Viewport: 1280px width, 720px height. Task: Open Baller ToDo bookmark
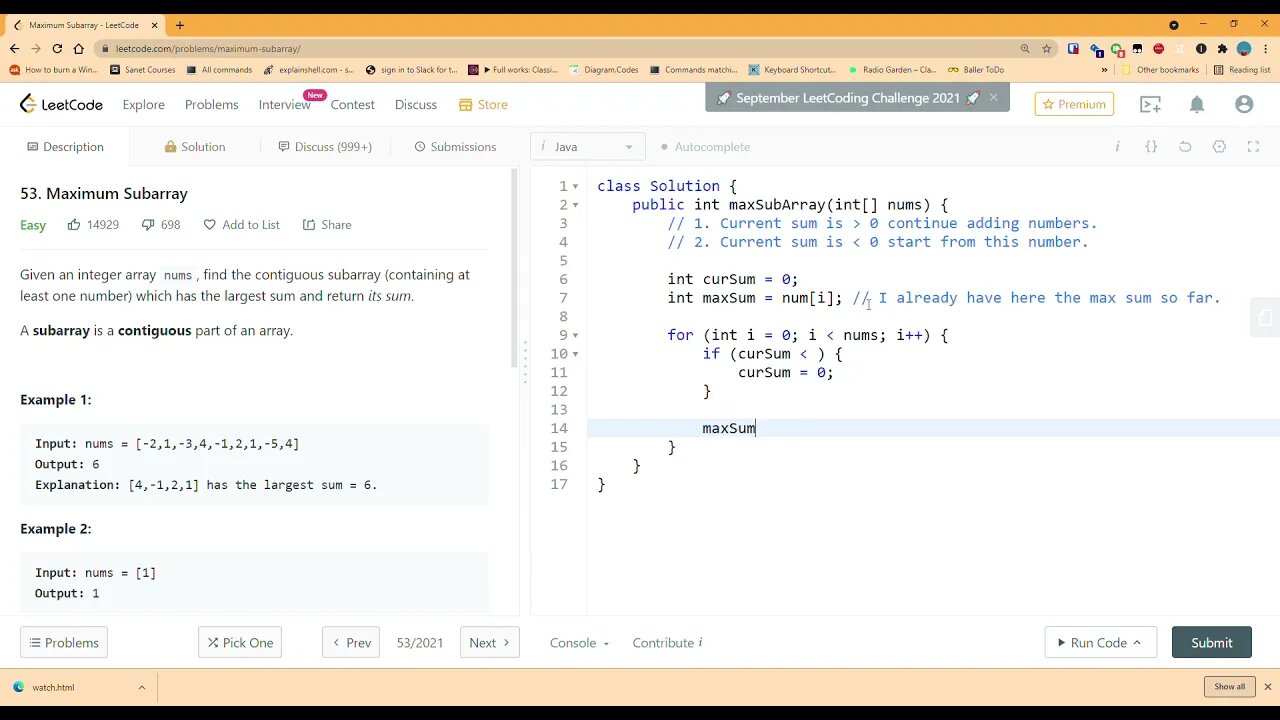coord(976,70)
